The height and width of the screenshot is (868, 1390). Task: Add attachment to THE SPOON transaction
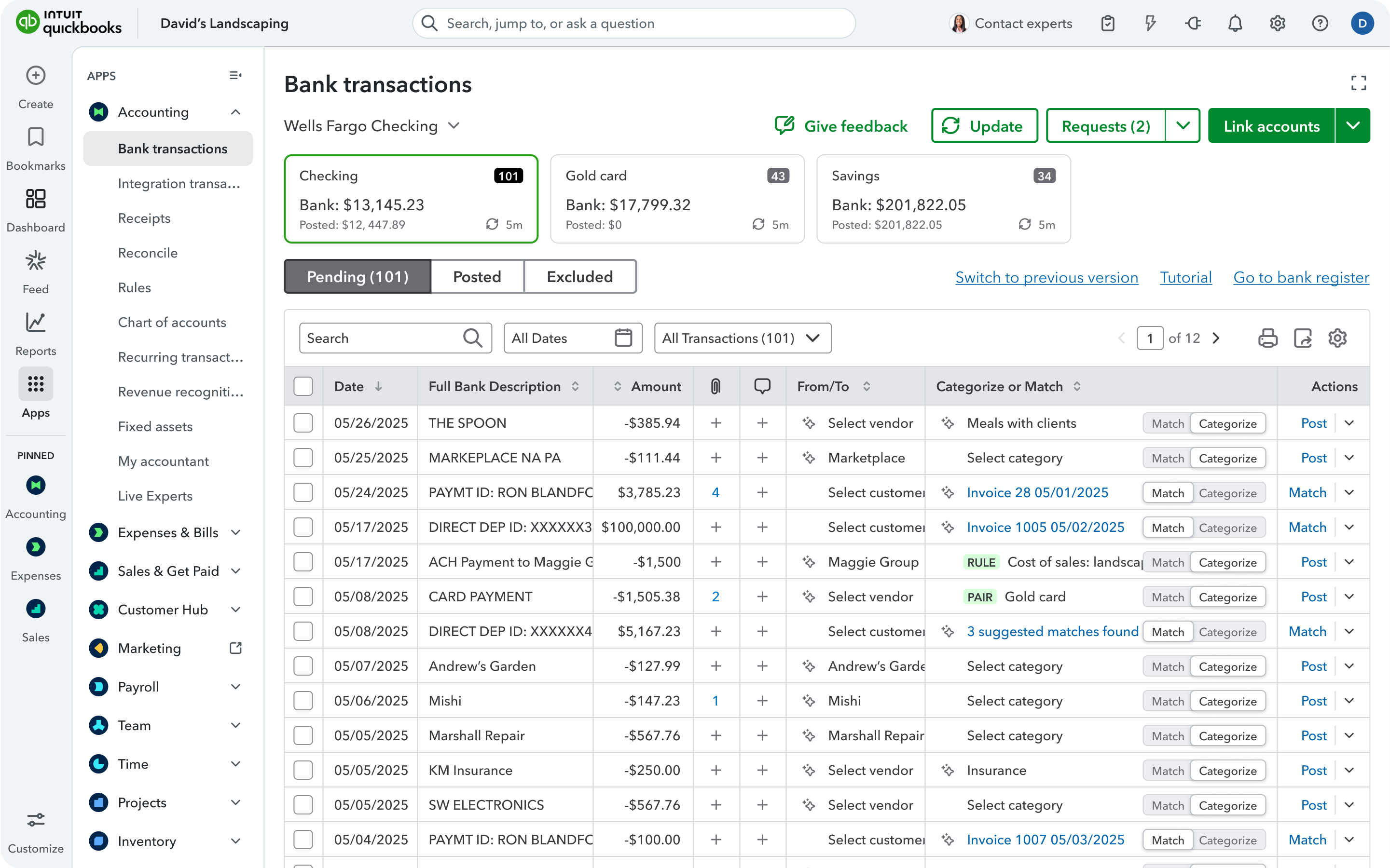click(x=716, y=423)
